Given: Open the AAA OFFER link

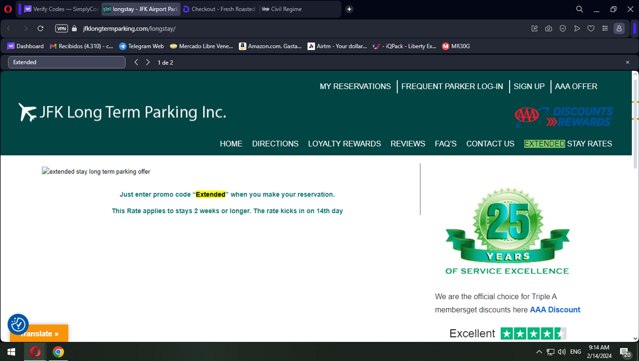Looking at the screenshot, I should (x=576, y=86).
